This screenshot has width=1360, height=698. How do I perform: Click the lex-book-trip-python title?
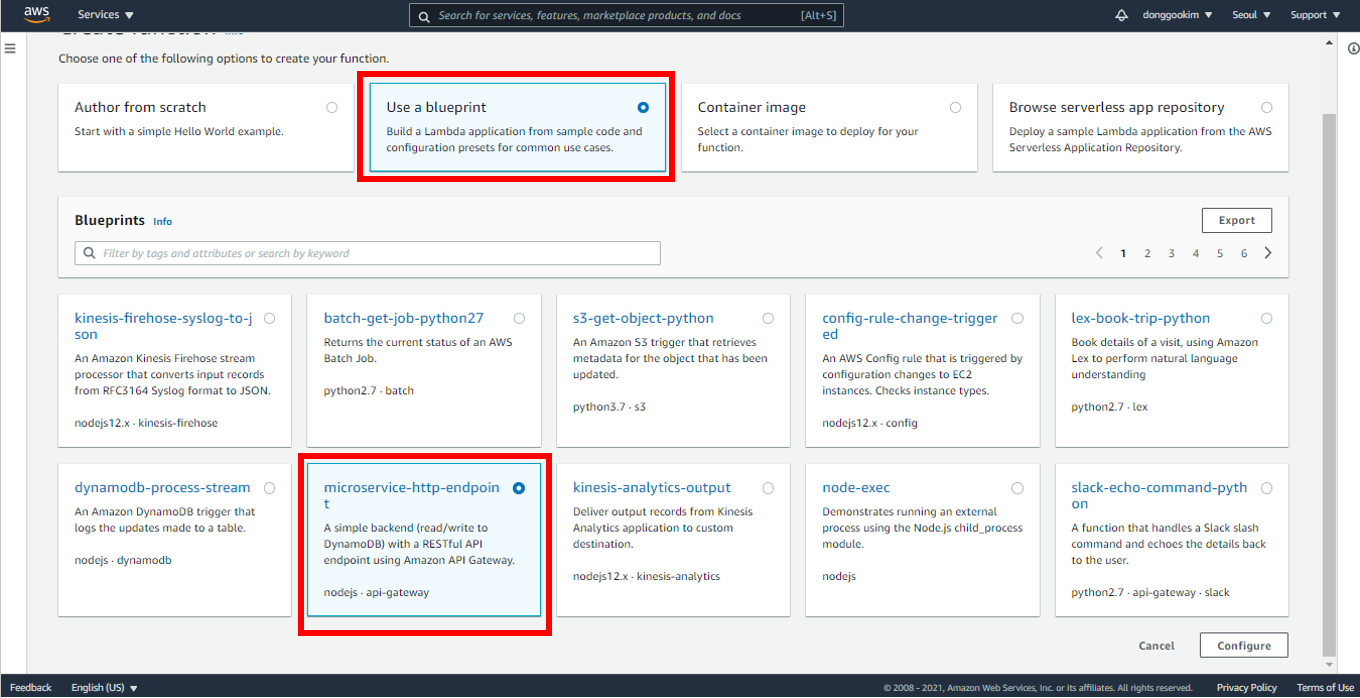click(x=1141, y=318)
